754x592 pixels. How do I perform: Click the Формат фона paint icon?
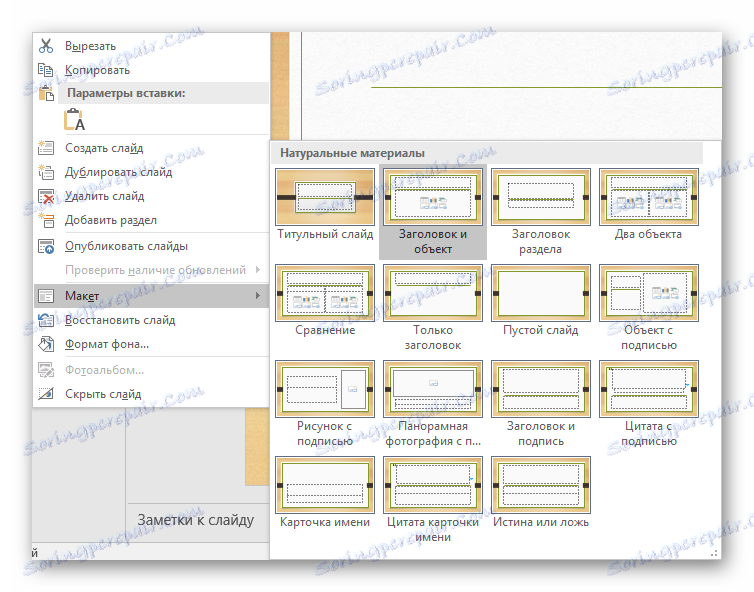coord(46,344)
